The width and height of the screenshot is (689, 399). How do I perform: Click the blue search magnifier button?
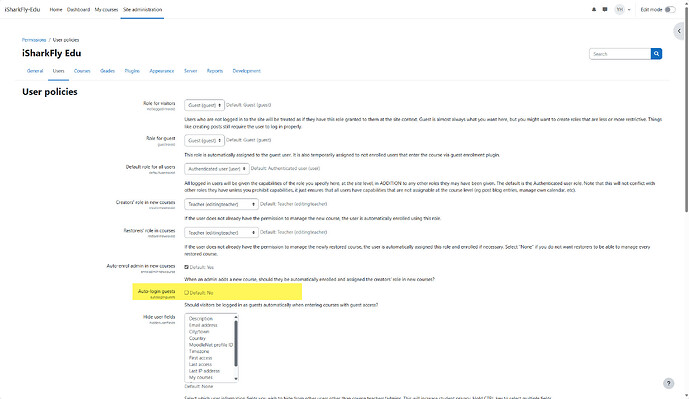pyautogui.click(x=656, y=54)
